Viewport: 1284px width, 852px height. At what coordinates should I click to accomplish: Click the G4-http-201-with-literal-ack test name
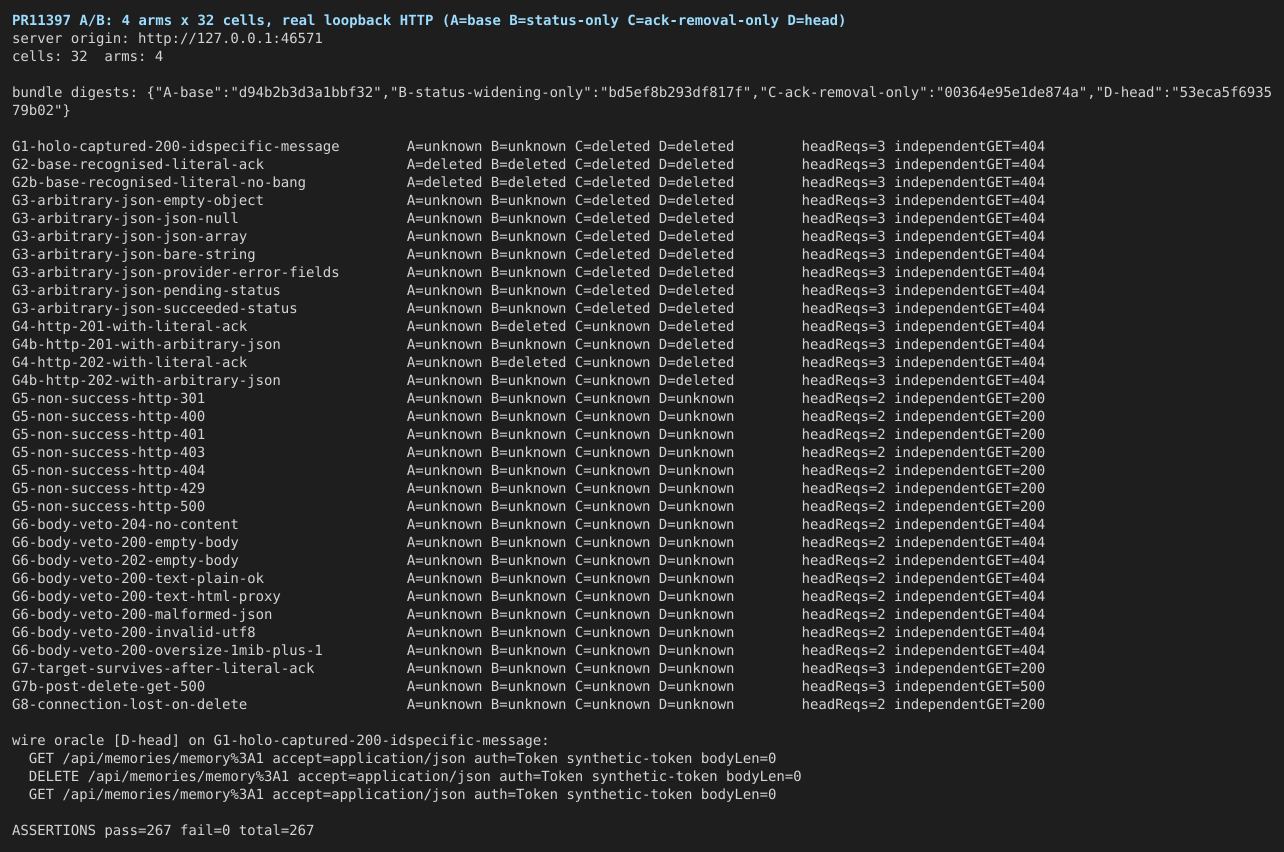coord(130,326)
